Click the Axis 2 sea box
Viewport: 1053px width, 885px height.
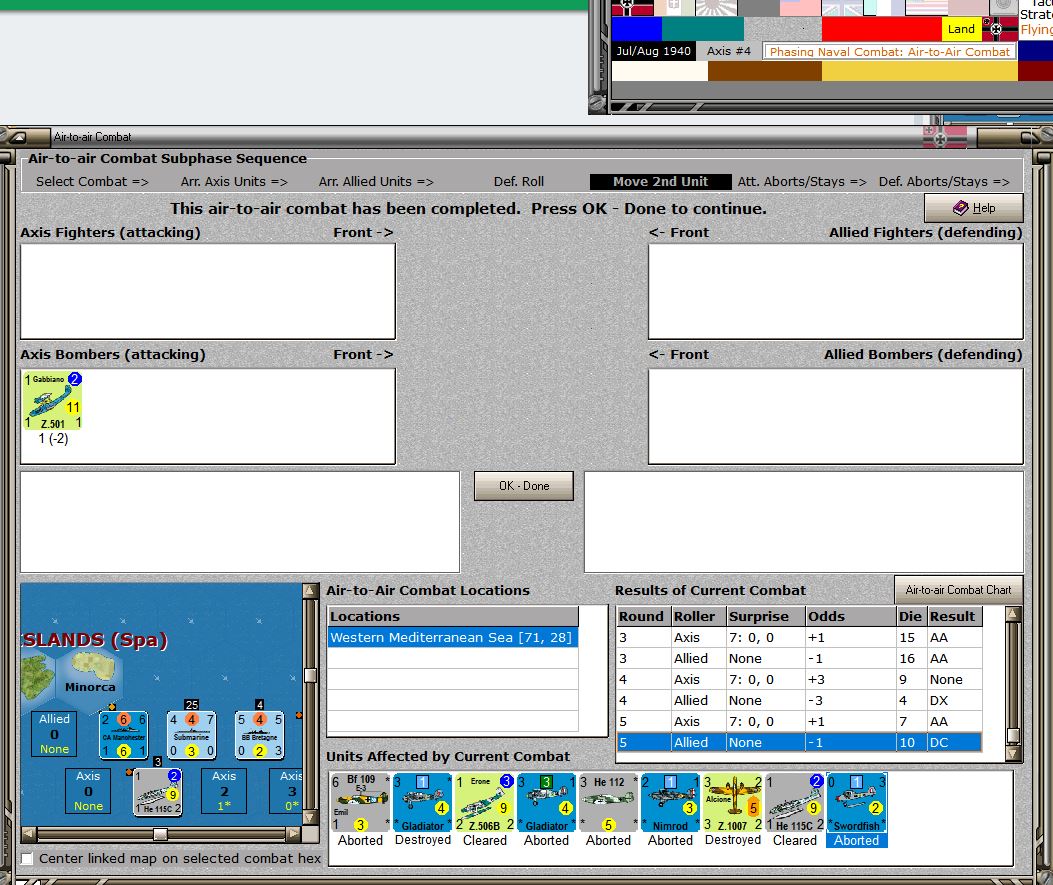pyautogui.click(x=224, y=790)
